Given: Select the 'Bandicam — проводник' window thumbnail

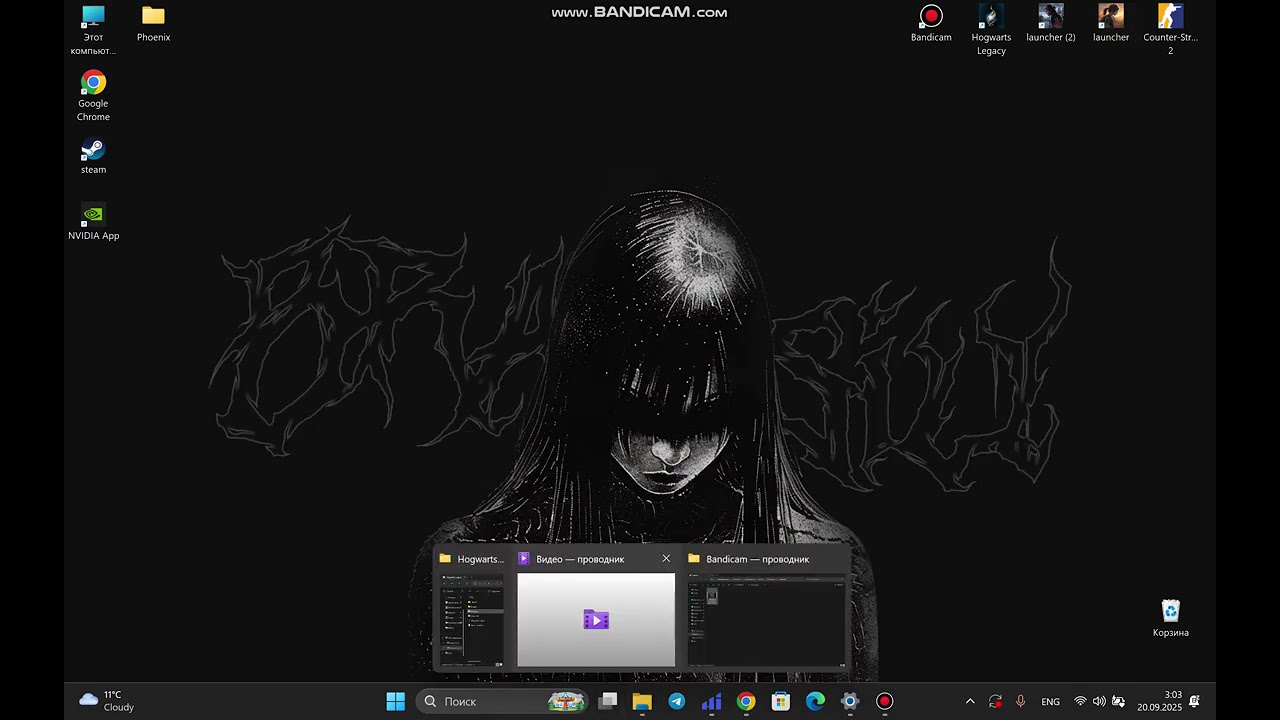Looking at the screenshot, I should [767, 619].
